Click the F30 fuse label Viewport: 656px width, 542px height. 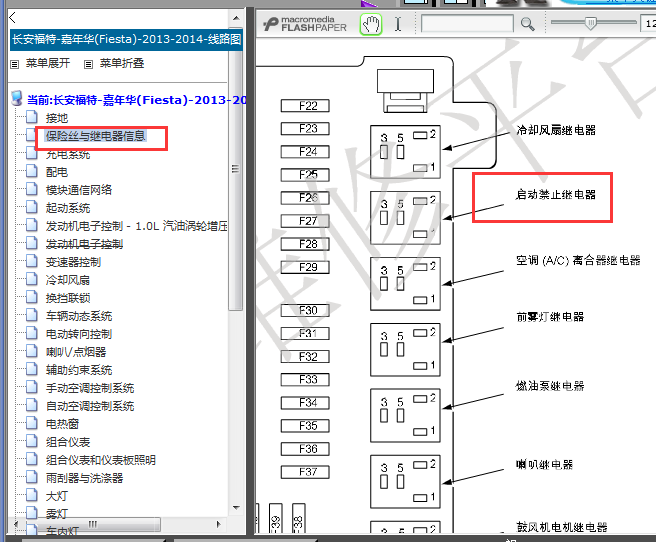click(305, 310)
